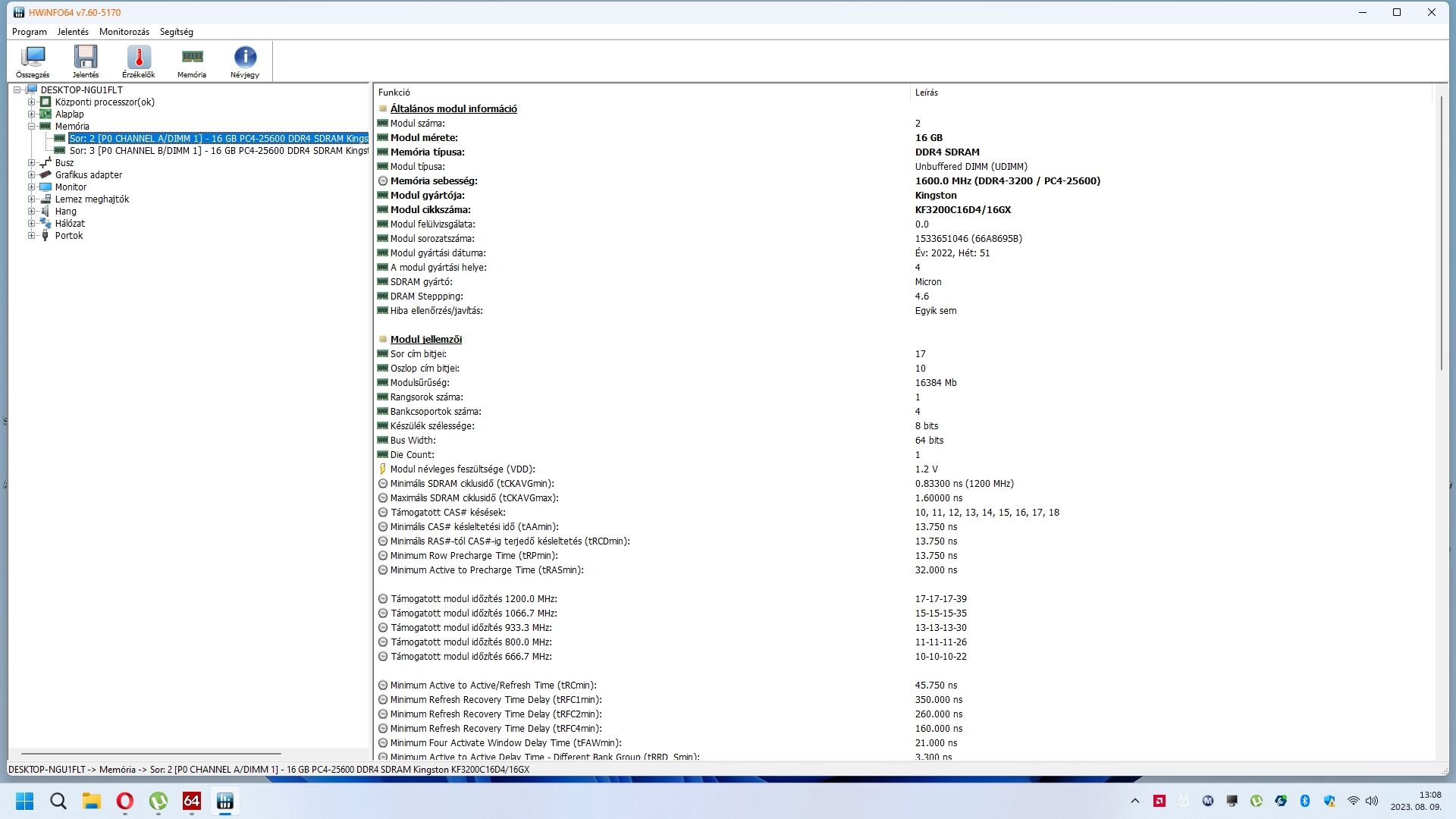
Task: Open the Segítség menu
Action: coord(177,32)
